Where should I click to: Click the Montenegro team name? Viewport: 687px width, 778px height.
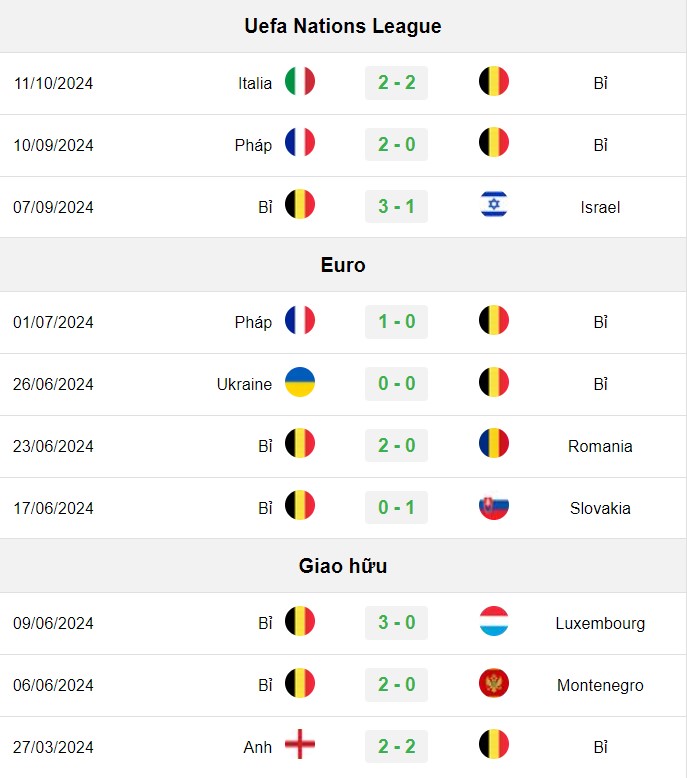point(600,685)
